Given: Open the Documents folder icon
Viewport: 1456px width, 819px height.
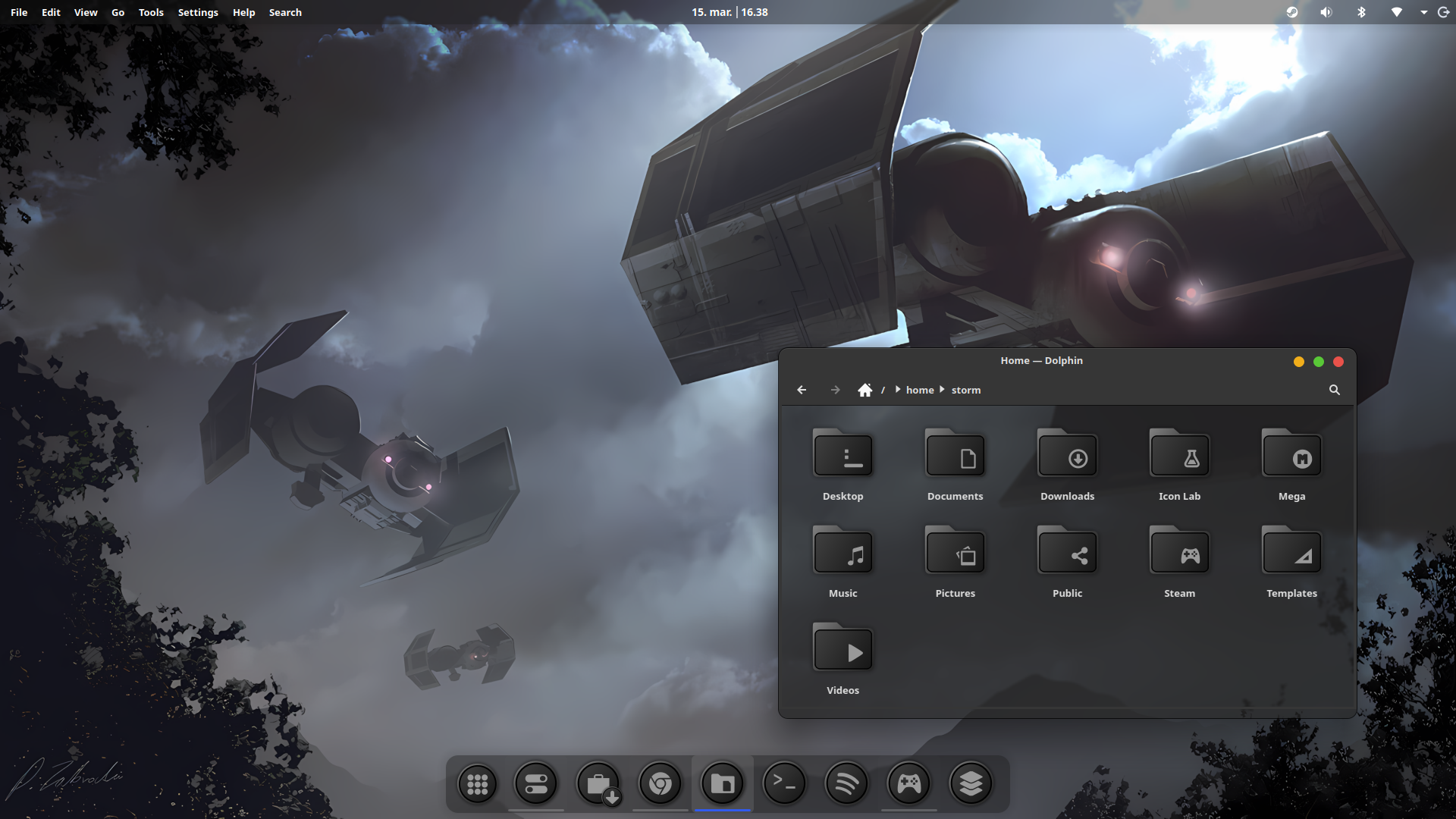Looking at the screenshot, I should (x=955, y=453).
